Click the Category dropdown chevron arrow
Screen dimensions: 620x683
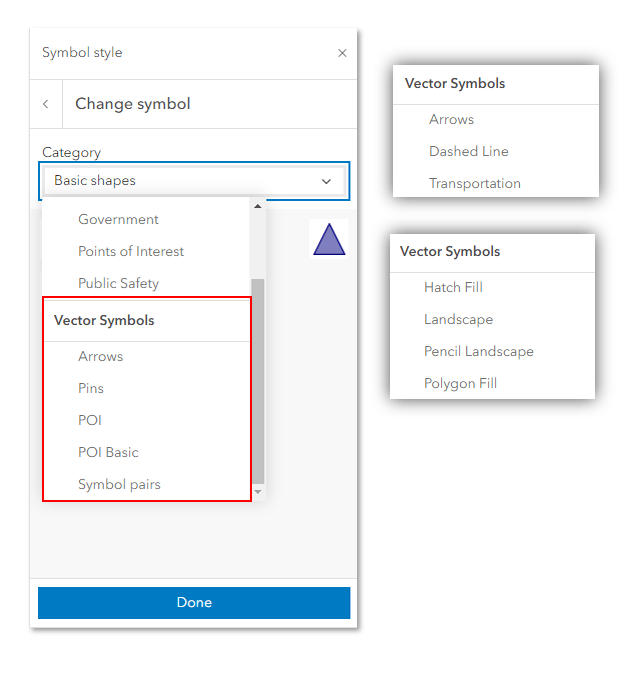point(326,181)
